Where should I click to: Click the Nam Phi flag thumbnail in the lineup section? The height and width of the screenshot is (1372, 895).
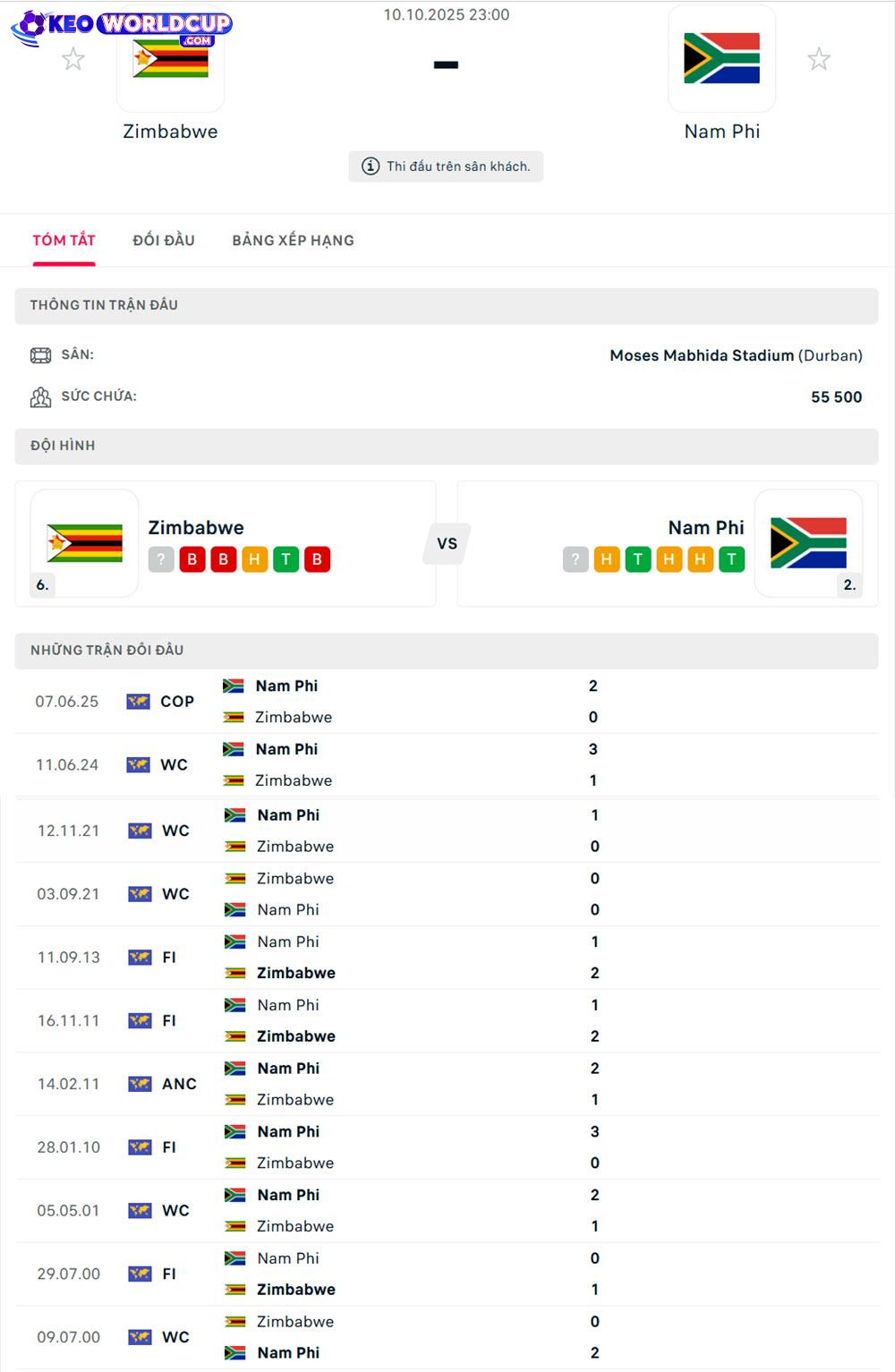click(x=808, y=543)
